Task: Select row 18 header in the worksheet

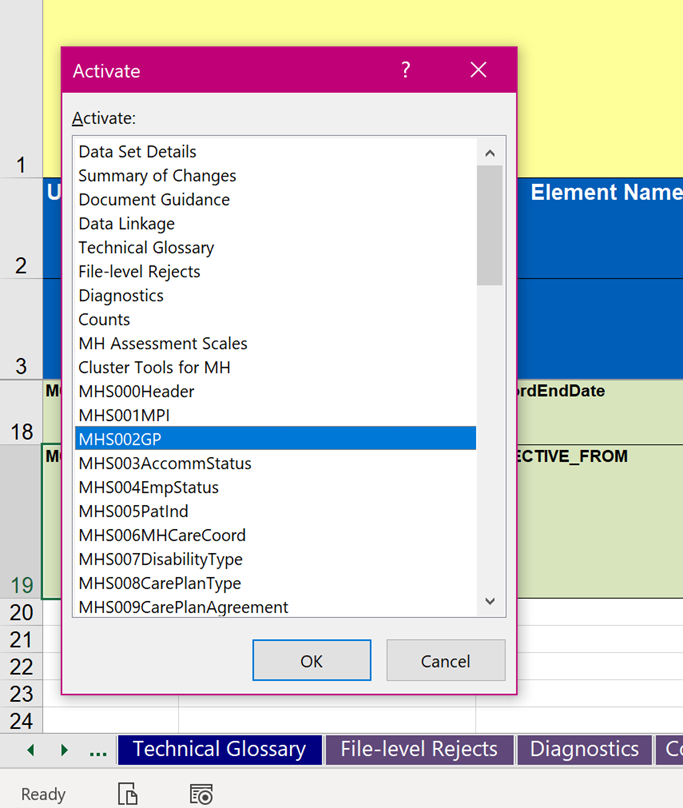Action: point(21,412)
